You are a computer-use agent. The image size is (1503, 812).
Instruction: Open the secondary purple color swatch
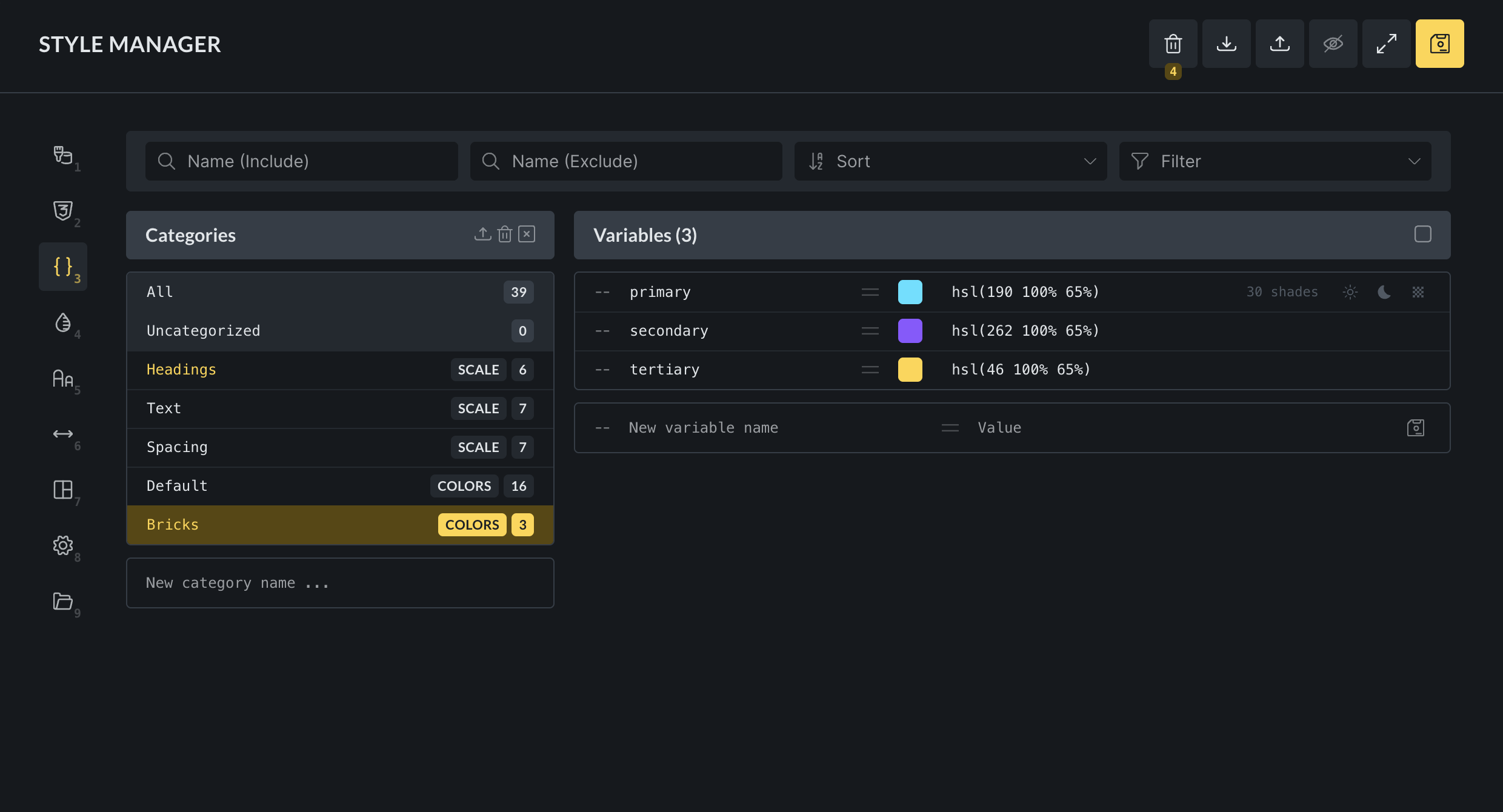pyautogui.click(x=910, y=331)
